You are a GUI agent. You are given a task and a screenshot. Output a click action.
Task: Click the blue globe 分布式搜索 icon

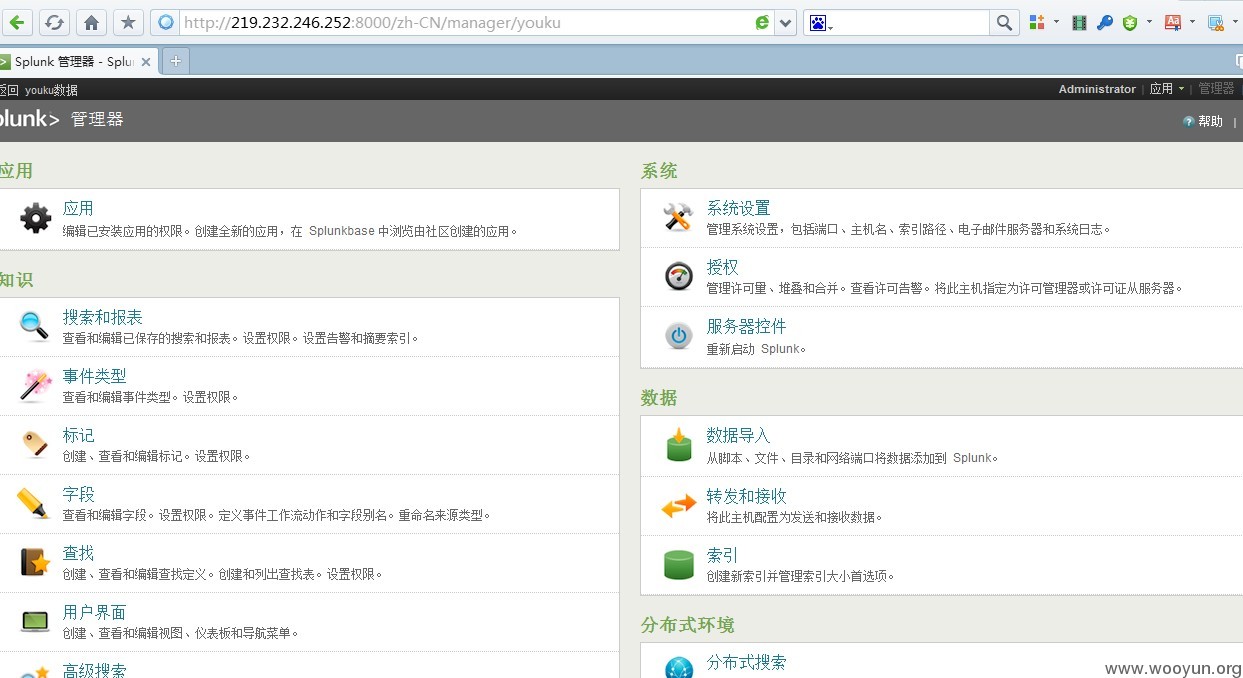point(679,668)
